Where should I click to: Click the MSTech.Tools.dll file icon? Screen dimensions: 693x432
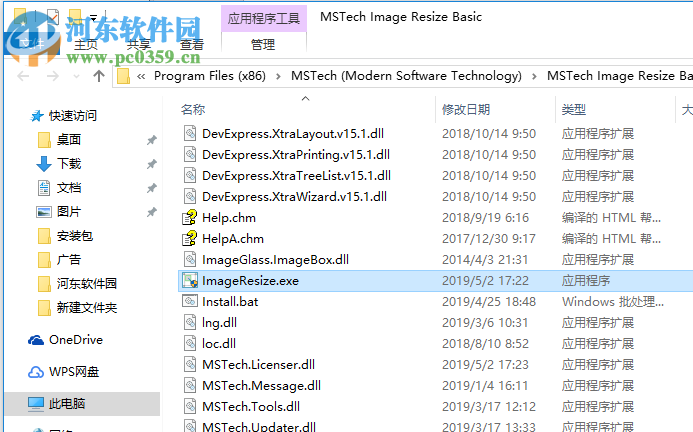coord(190,406)
